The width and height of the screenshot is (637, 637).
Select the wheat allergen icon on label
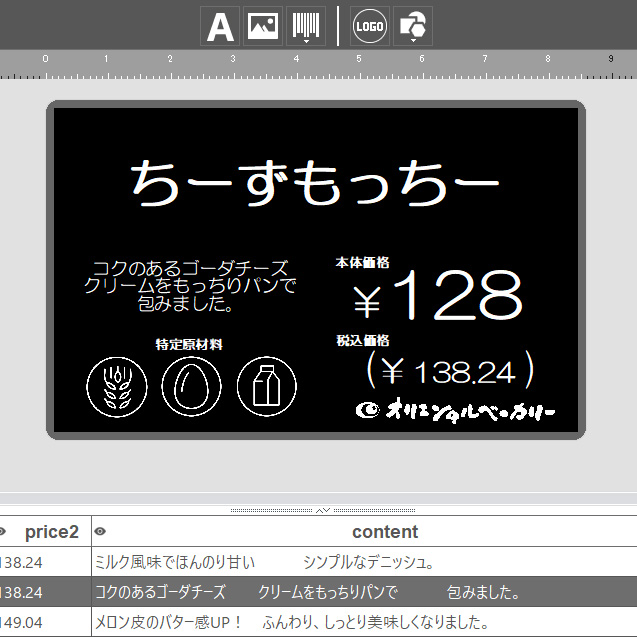pyautogui.click(x=117, y=385)
